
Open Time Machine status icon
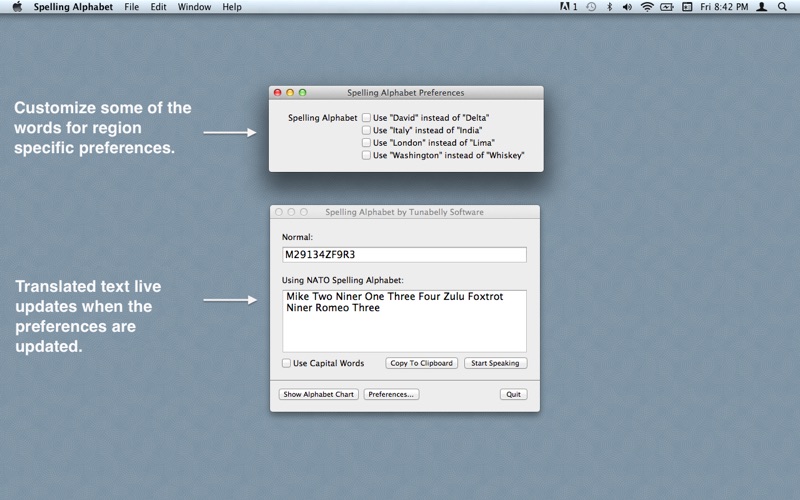591,7
